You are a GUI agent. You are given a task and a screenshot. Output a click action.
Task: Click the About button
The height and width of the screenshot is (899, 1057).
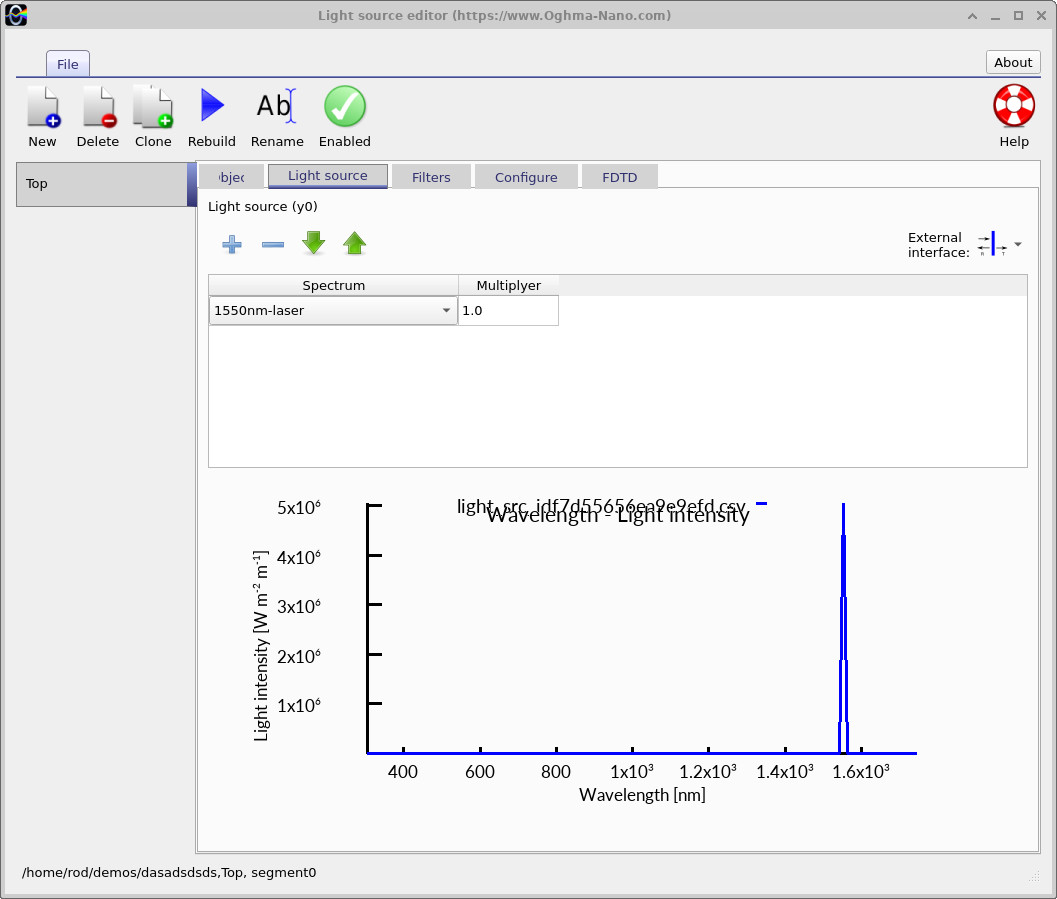(1013, 62)
